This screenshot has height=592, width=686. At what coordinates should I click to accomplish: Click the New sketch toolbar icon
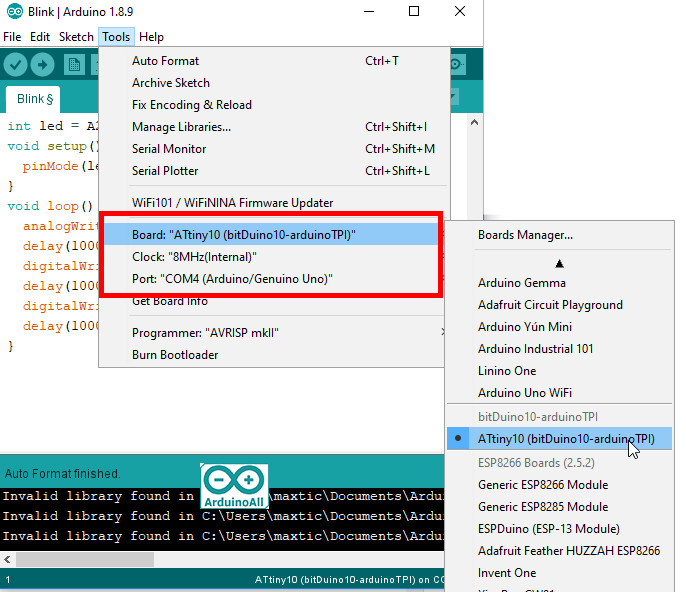74,65
